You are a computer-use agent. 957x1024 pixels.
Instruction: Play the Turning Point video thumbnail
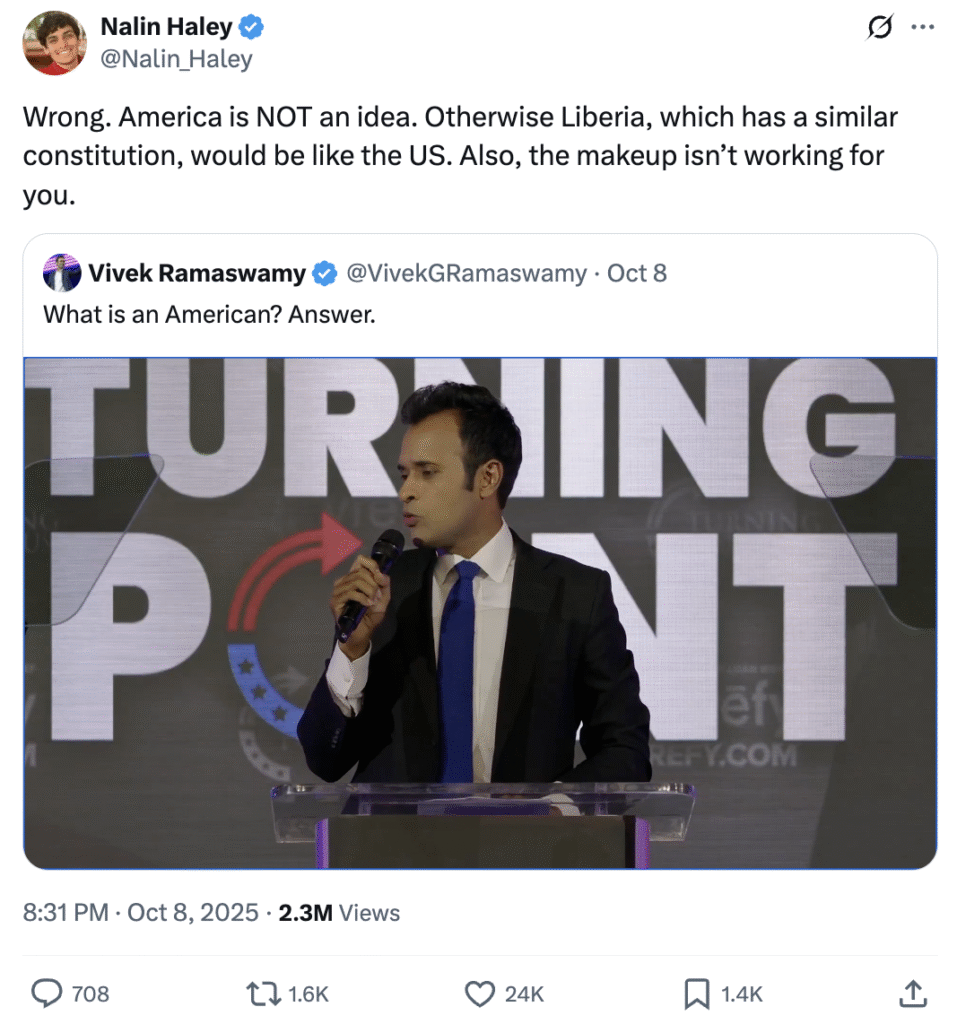480,612
